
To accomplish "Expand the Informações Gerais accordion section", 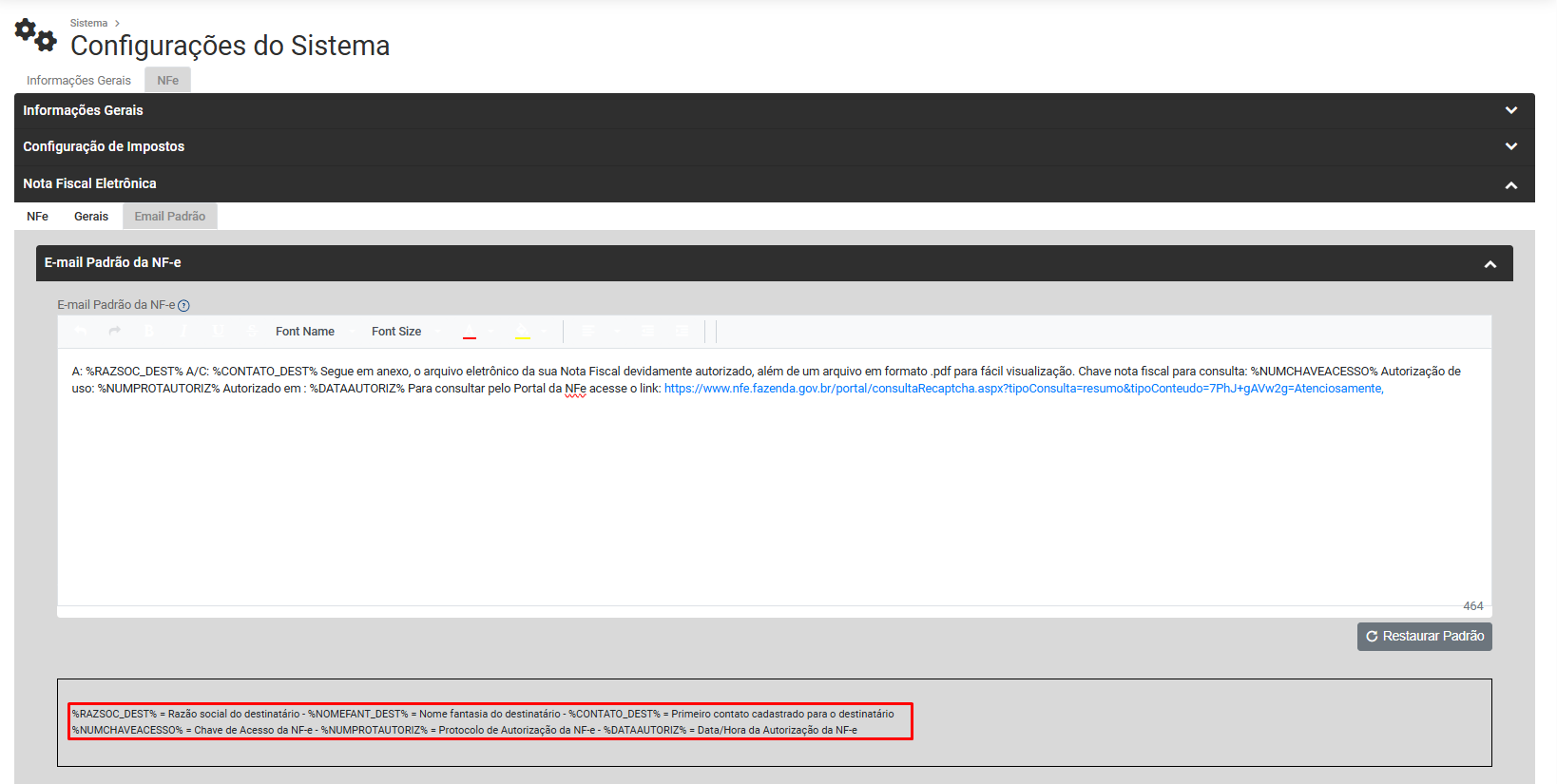I will 1510,110.
